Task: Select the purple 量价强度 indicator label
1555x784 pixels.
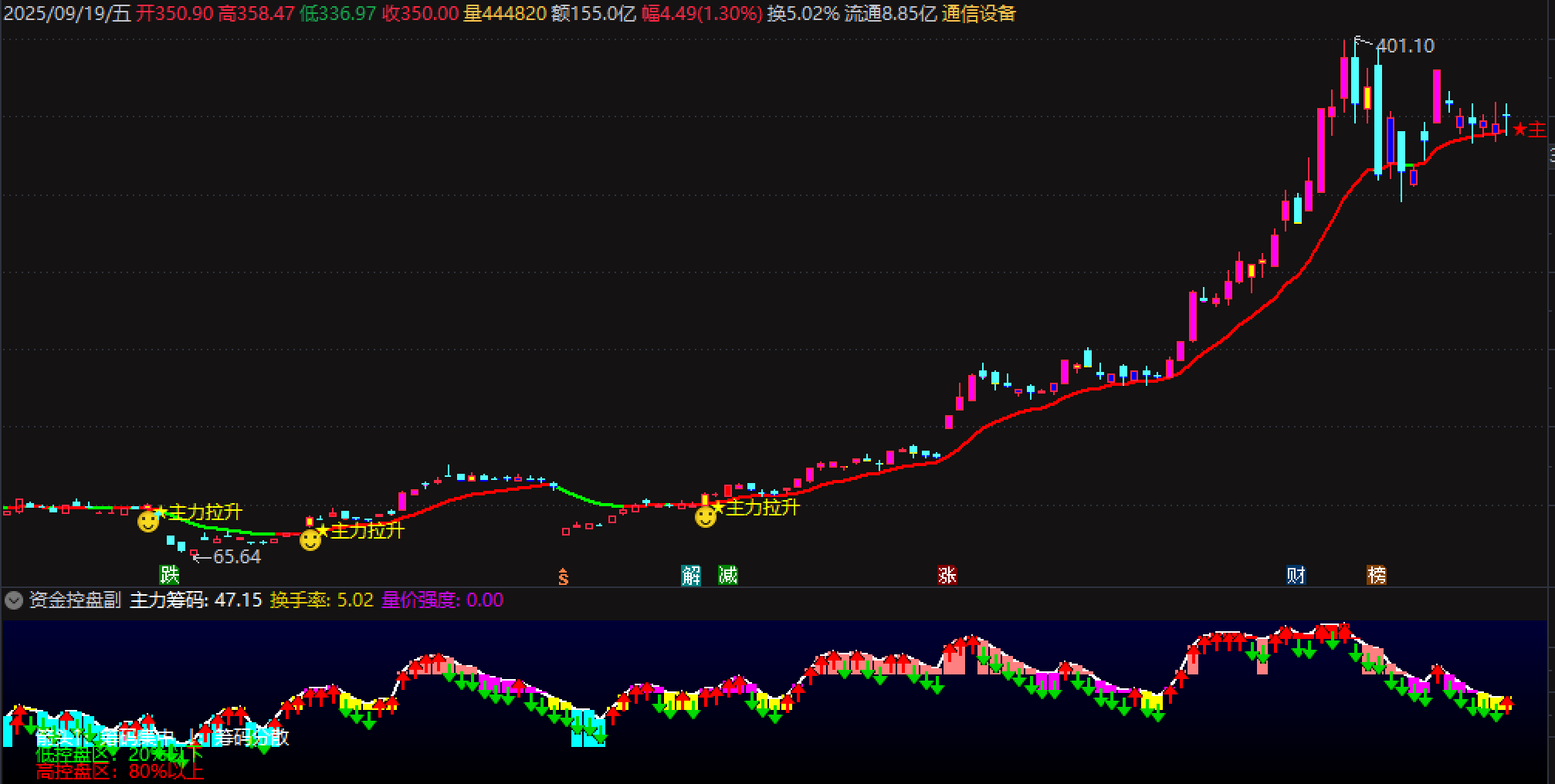Action: (442, 600)
